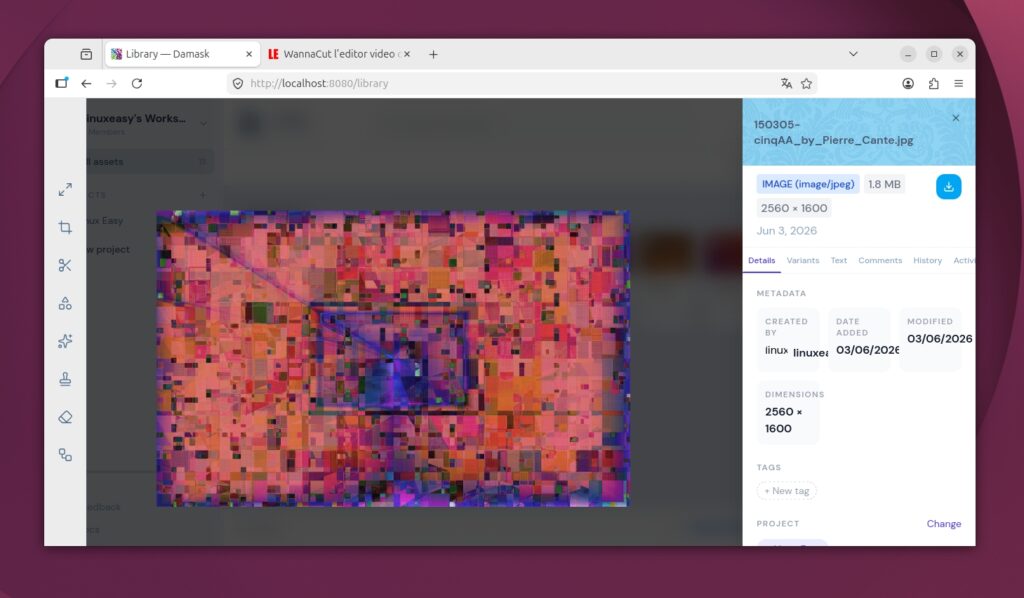1024x598 pixels.
Task: Open the browser account icon
Action: coord(908,84)
